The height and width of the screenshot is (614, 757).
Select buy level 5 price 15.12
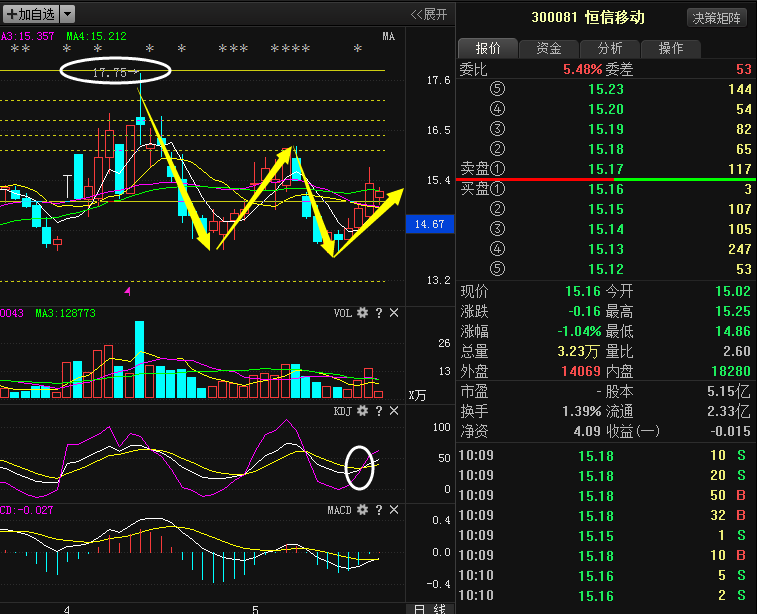606,269
